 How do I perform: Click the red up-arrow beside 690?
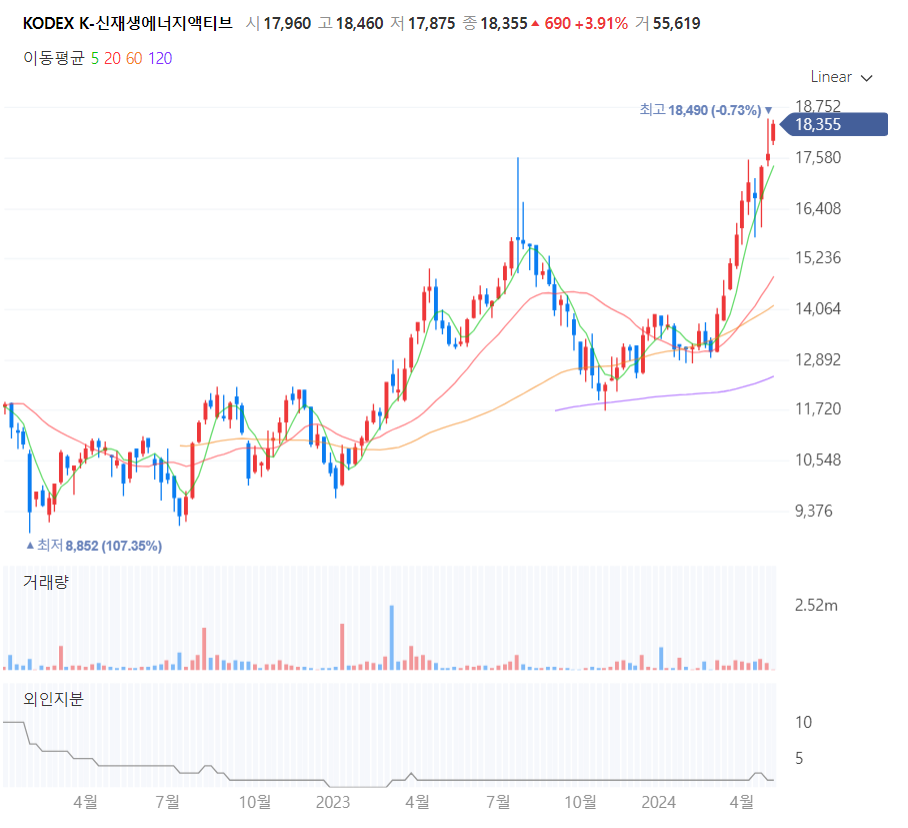coord(535,24)
